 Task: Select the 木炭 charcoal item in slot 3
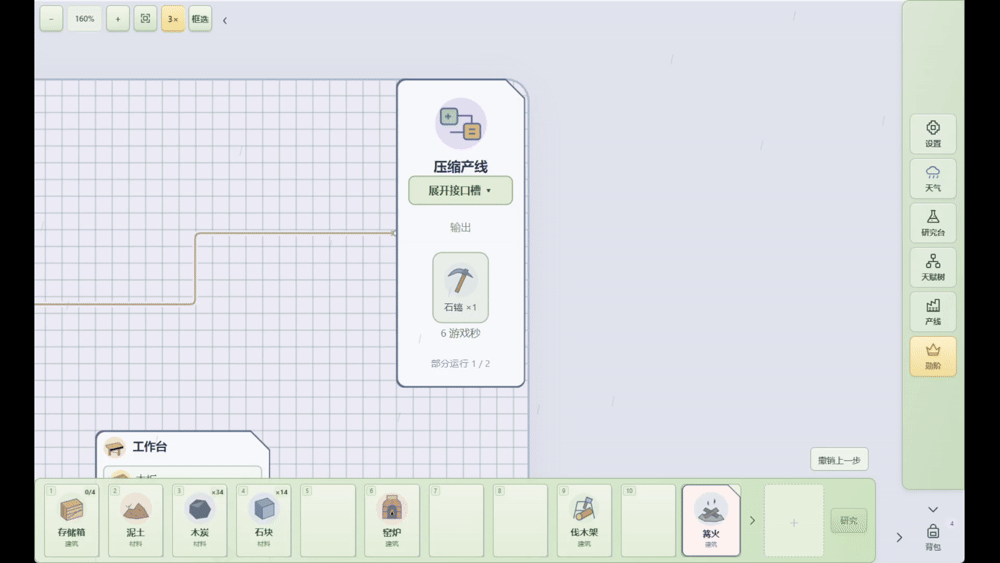[x=200, y=520]
